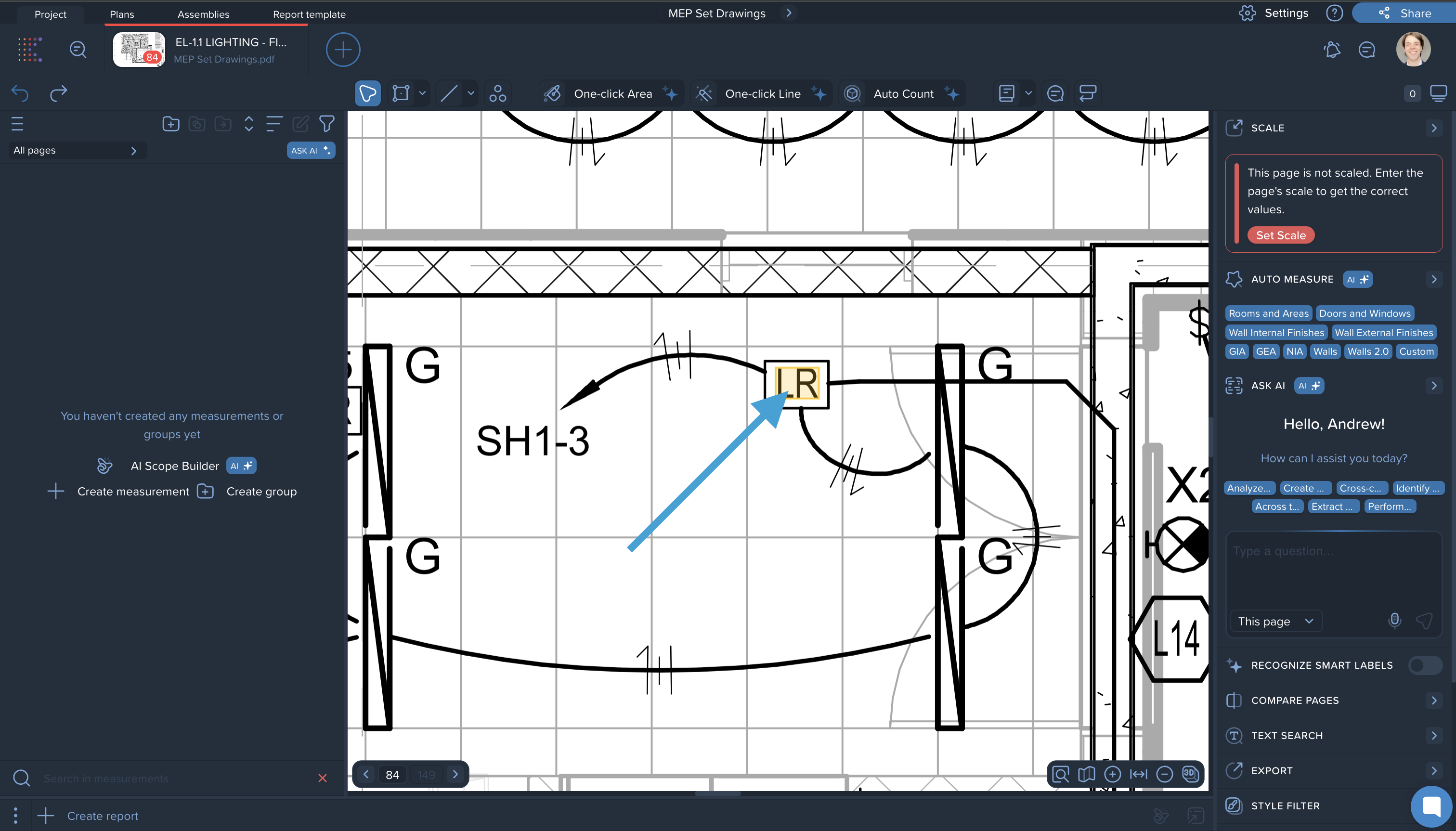This screenshot has width=1456, height=831.
Task: Click the microphone icon in Ask AI
Action: click(x=1394, y=621)
